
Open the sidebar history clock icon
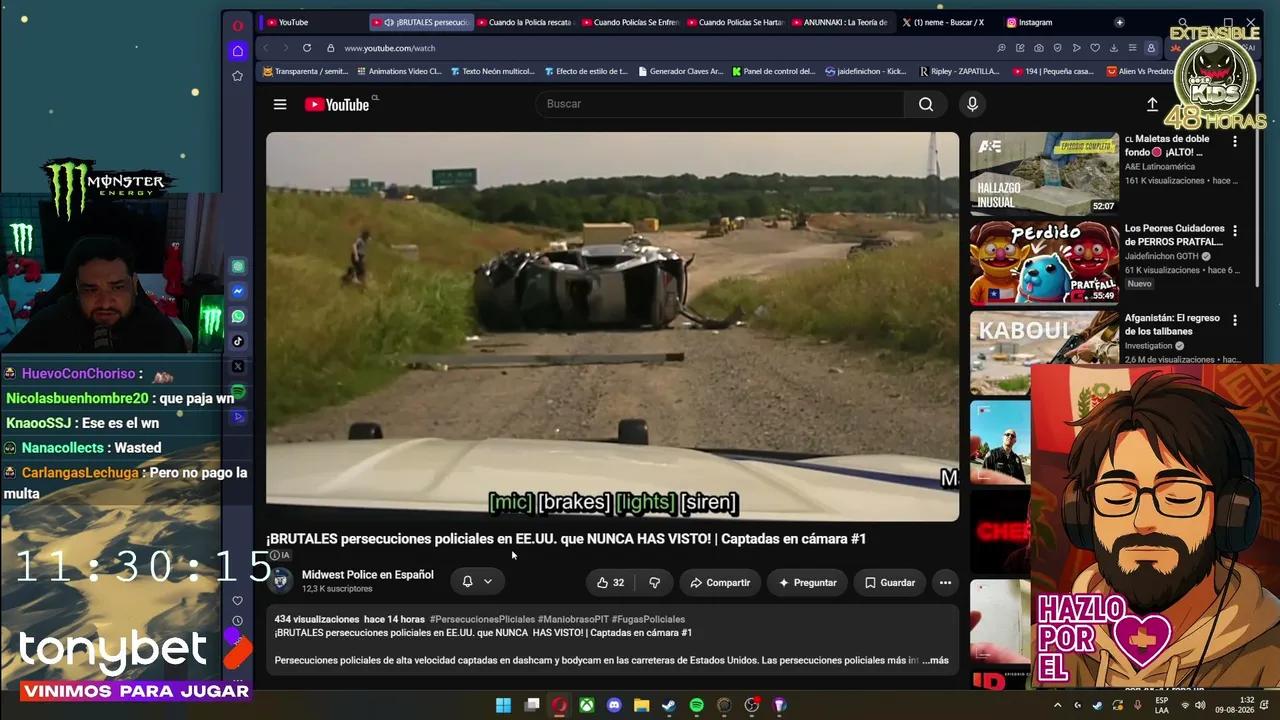click(x=237, y=621)
